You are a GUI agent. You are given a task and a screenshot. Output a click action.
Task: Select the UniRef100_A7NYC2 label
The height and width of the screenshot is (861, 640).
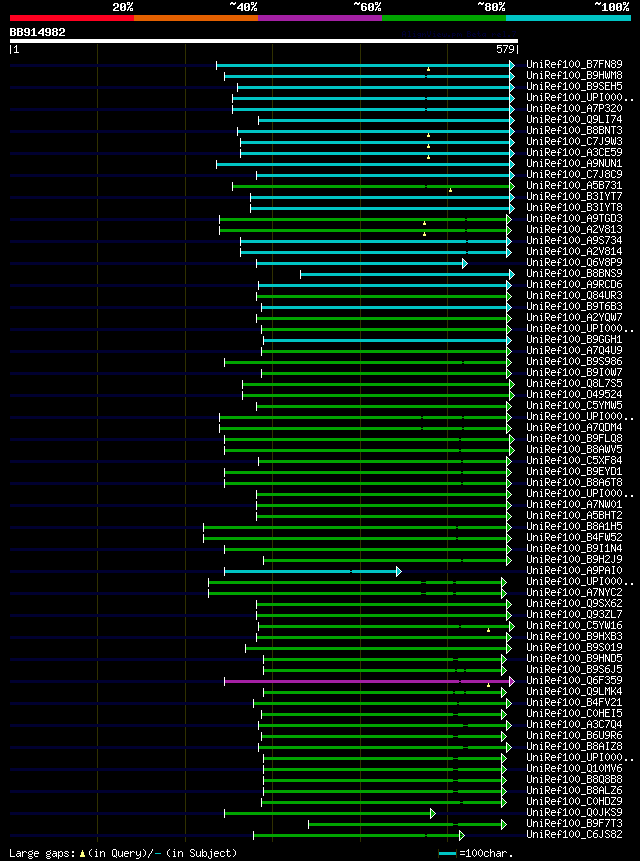[574, 592]
